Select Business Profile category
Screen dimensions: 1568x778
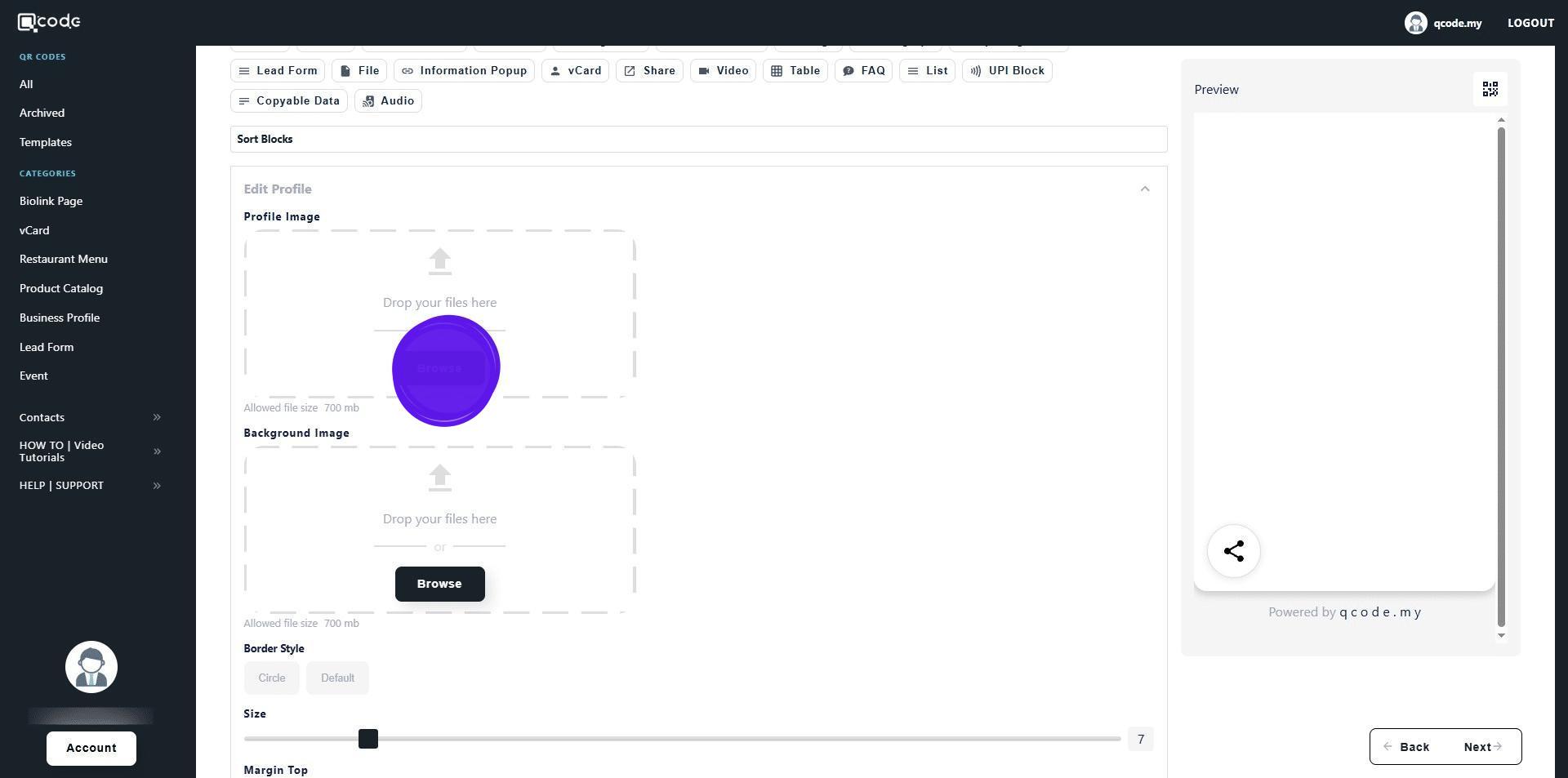[x=60, y=318]
